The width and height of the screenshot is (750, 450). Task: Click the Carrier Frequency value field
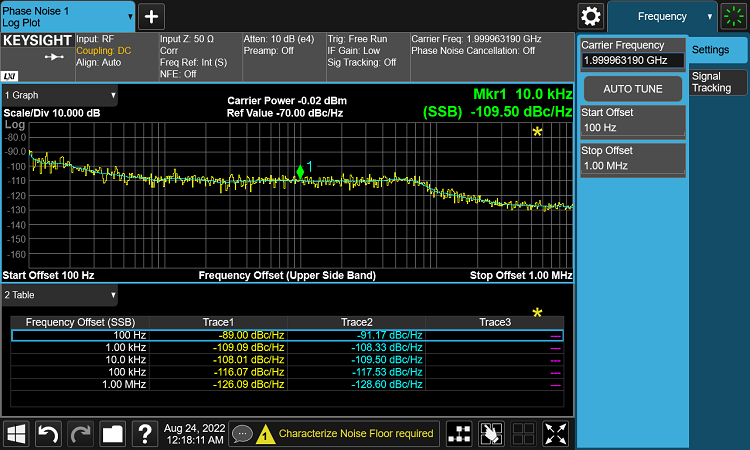632,60
